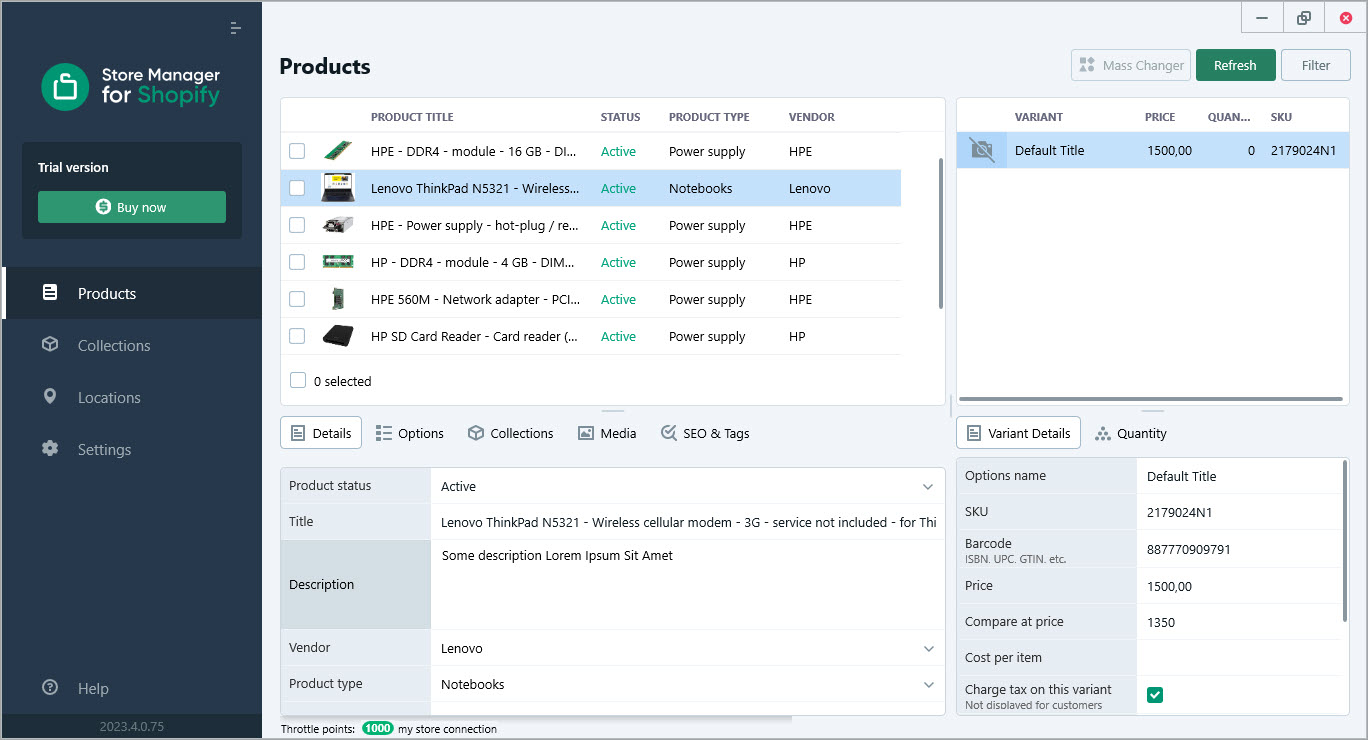Viewport: 1368px width, 740px height.
Task: Click the Collections cube icon in sidebar
Action: click(x=50, y=345)
